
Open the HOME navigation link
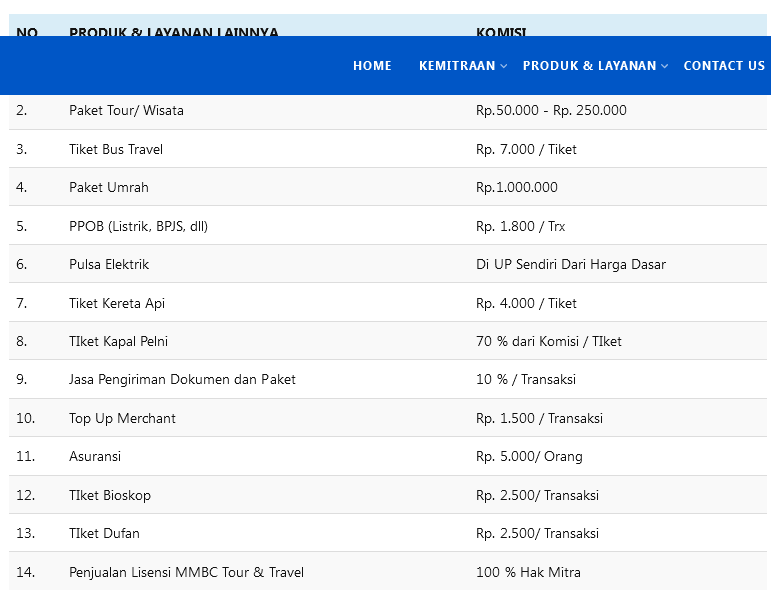(372, 66)
